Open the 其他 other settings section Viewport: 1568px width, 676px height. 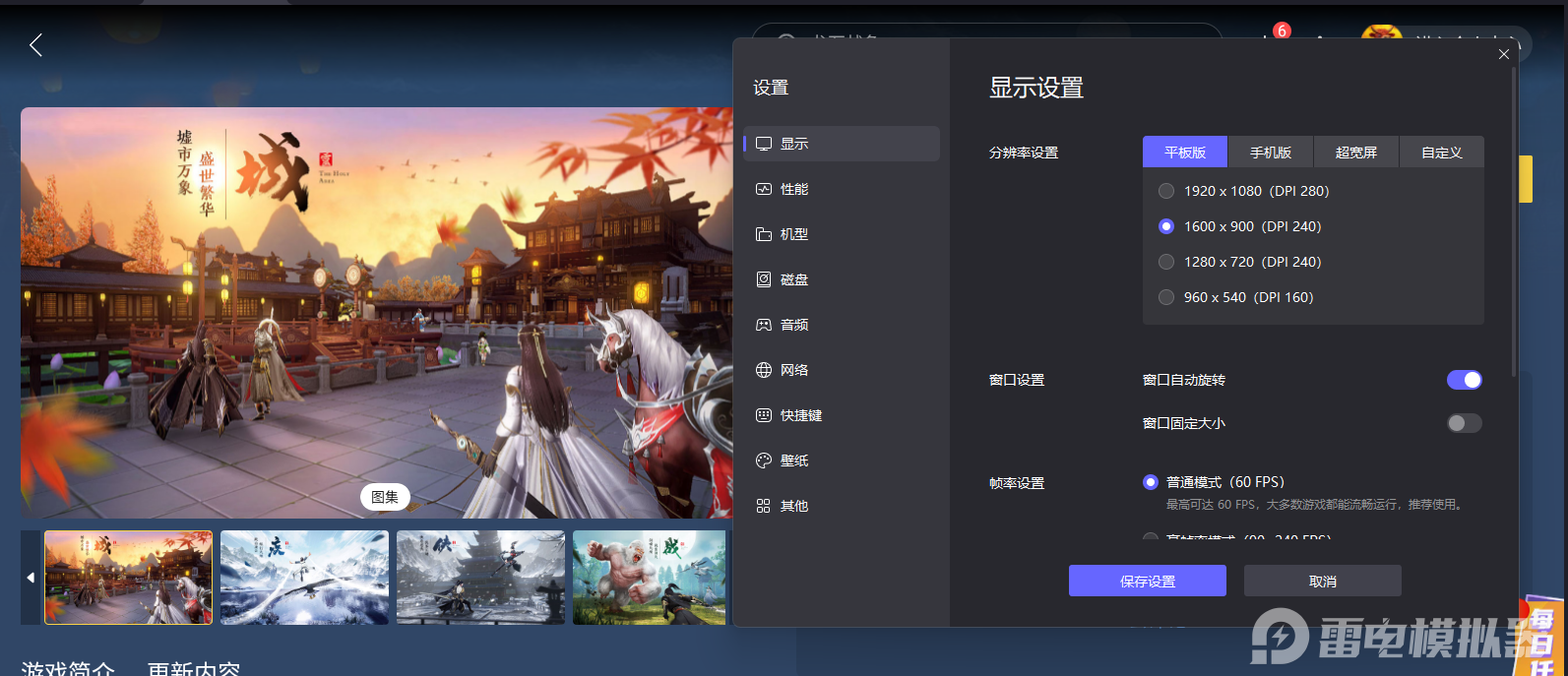pyautogui.click(x=842, y=506)
